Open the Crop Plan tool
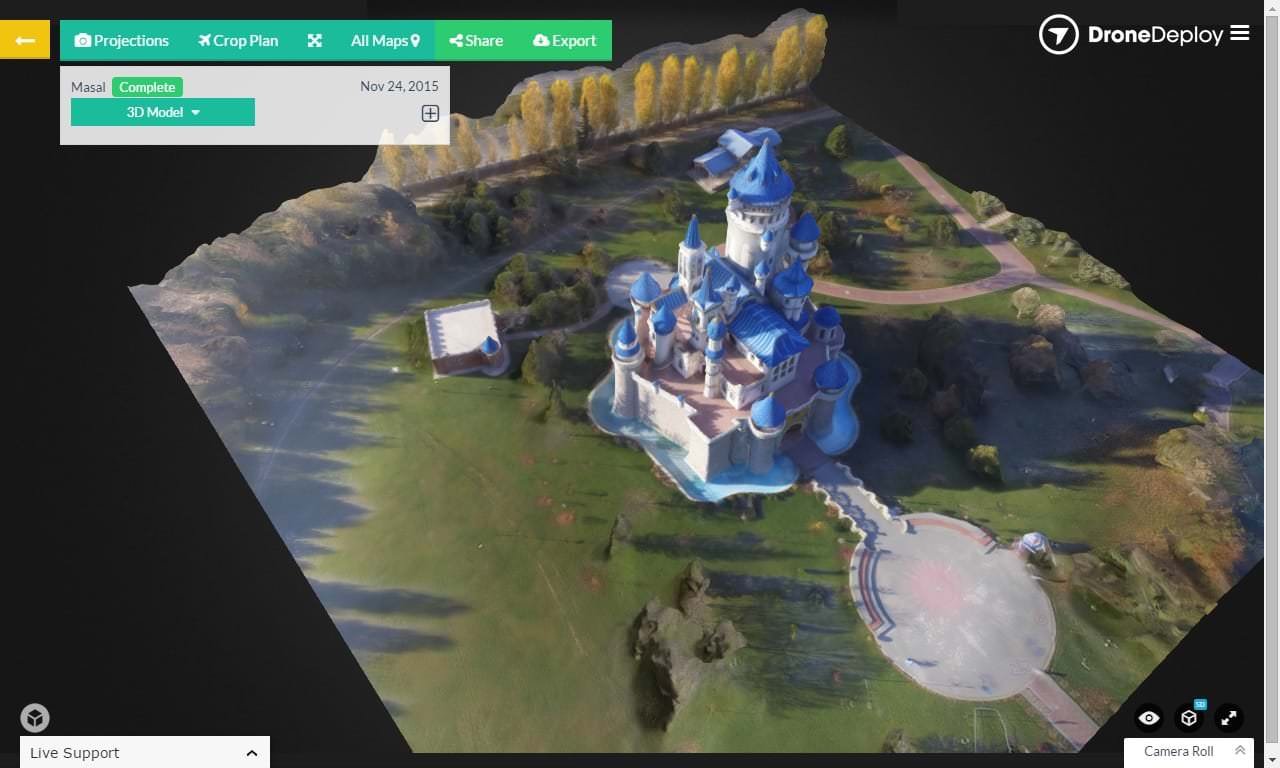Viewport: 1280px width, 768px height. pyautogui.click(x=238, y=41)
